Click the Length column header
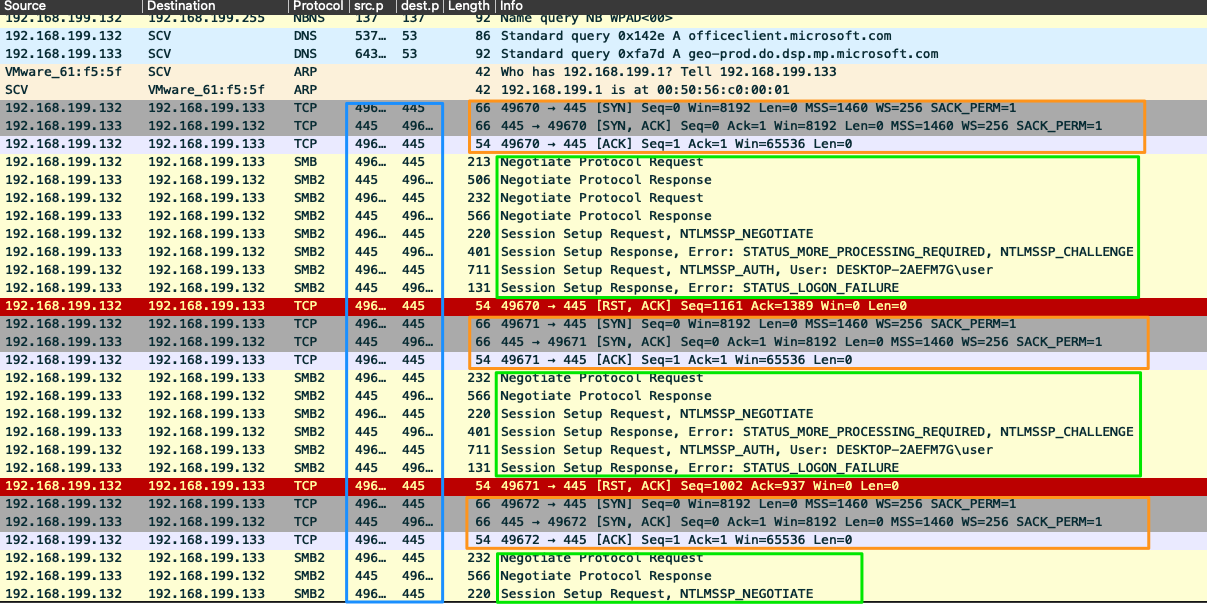Image resolution: width=1207 pixels, height=604 pixels. point(468,6)
